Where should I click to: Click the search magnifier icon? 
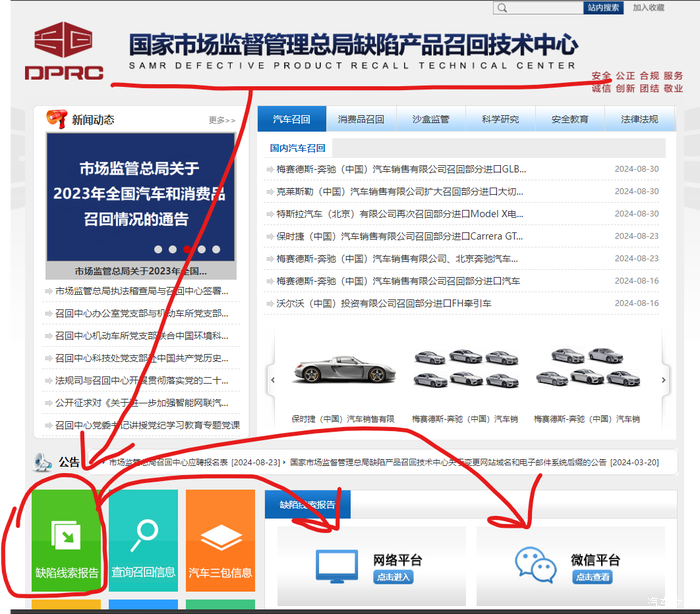coord(502,8)
